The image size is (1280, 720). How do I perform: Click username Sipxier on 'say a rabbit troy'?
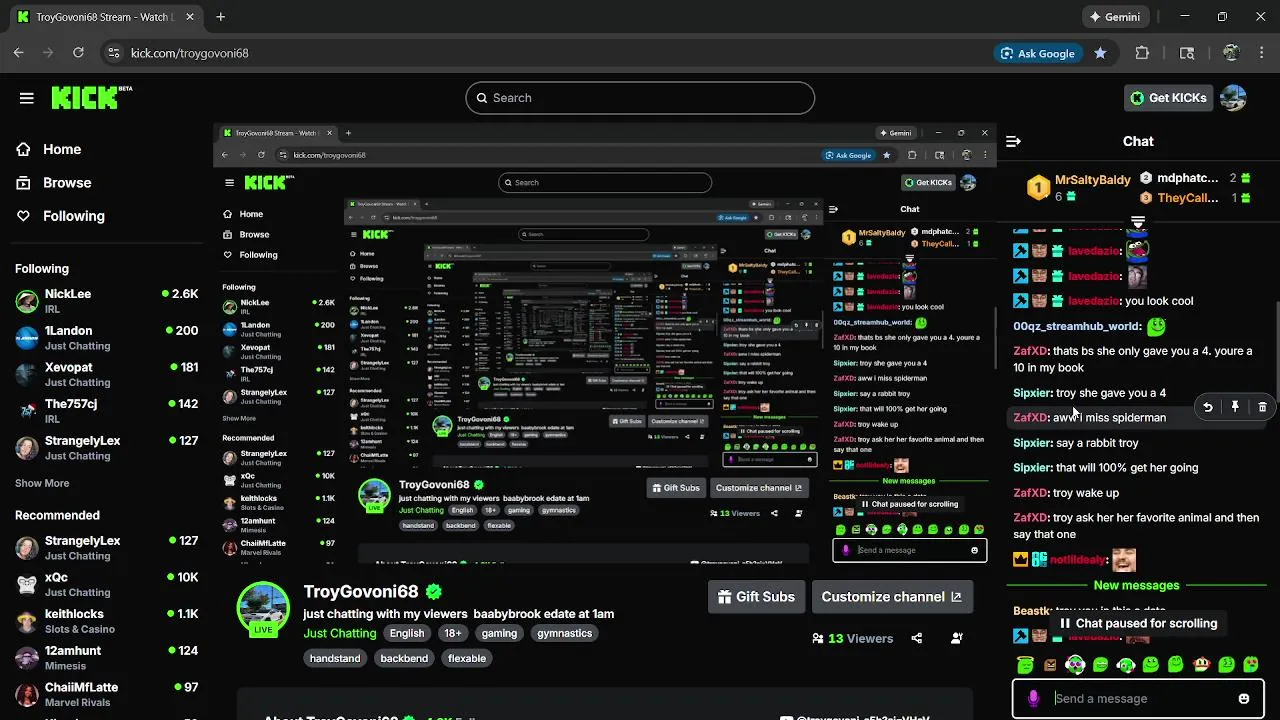point(1031,443)
